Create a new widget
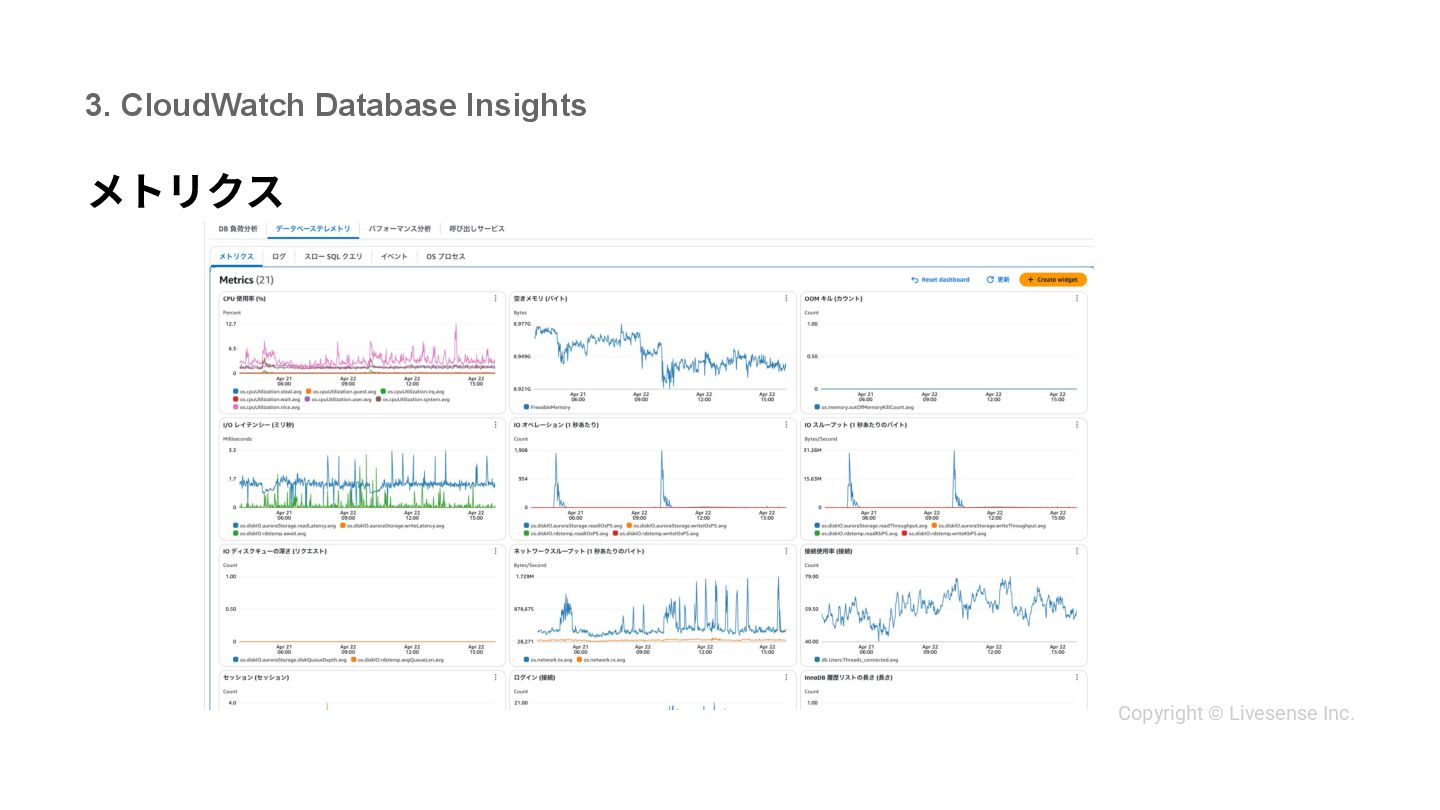The height and width of the screenshot is (810, 1440). 1053,280
